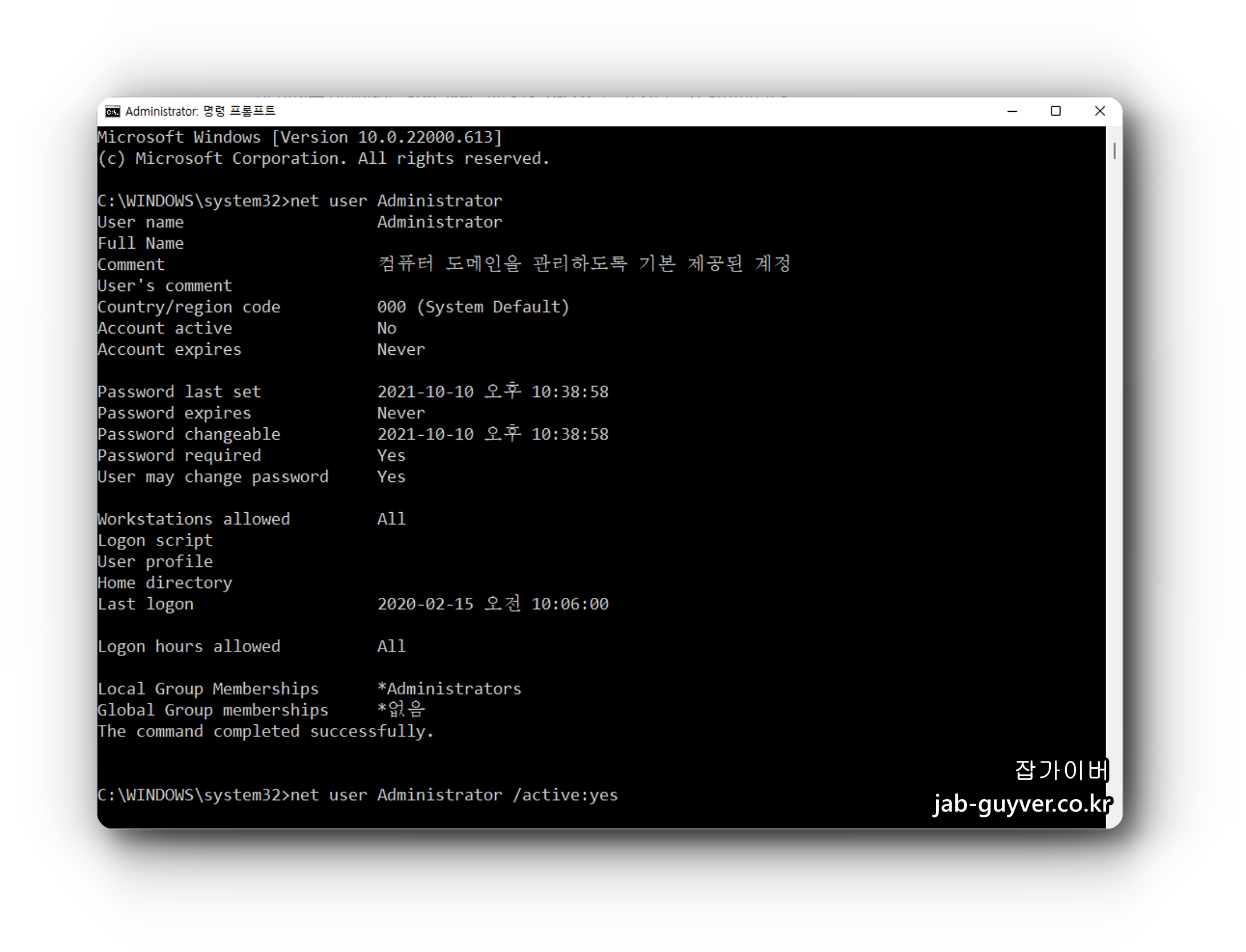1246x952 pixels.
Task: Minimize the Administrator command prompt window
Action: (1012, 111)
